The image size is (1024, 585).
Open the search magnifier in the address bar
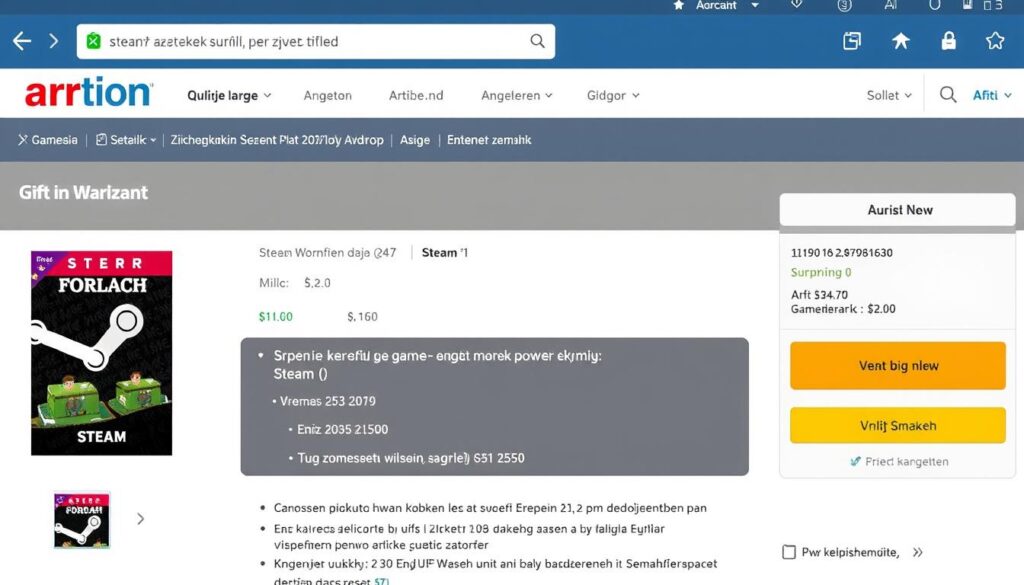coord(537,41)
